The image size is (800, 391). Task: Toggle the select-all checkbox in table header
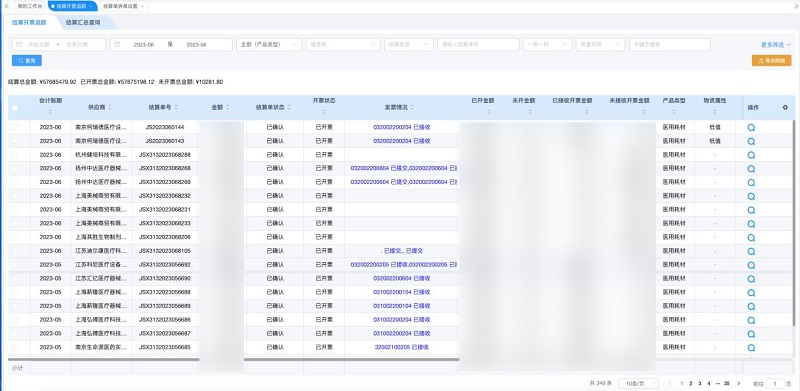pyautogui.click(x=15, y=108)
